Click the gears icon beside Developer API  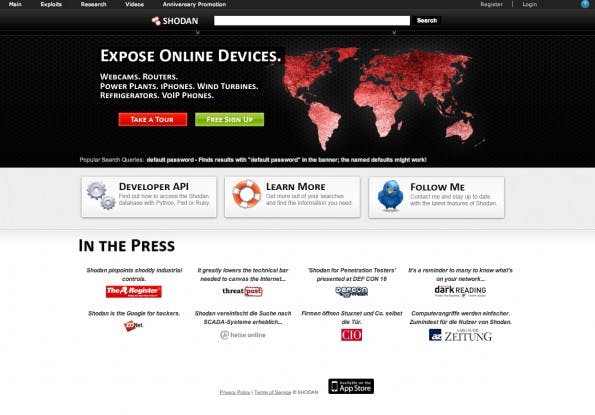[x=101, y=195]
